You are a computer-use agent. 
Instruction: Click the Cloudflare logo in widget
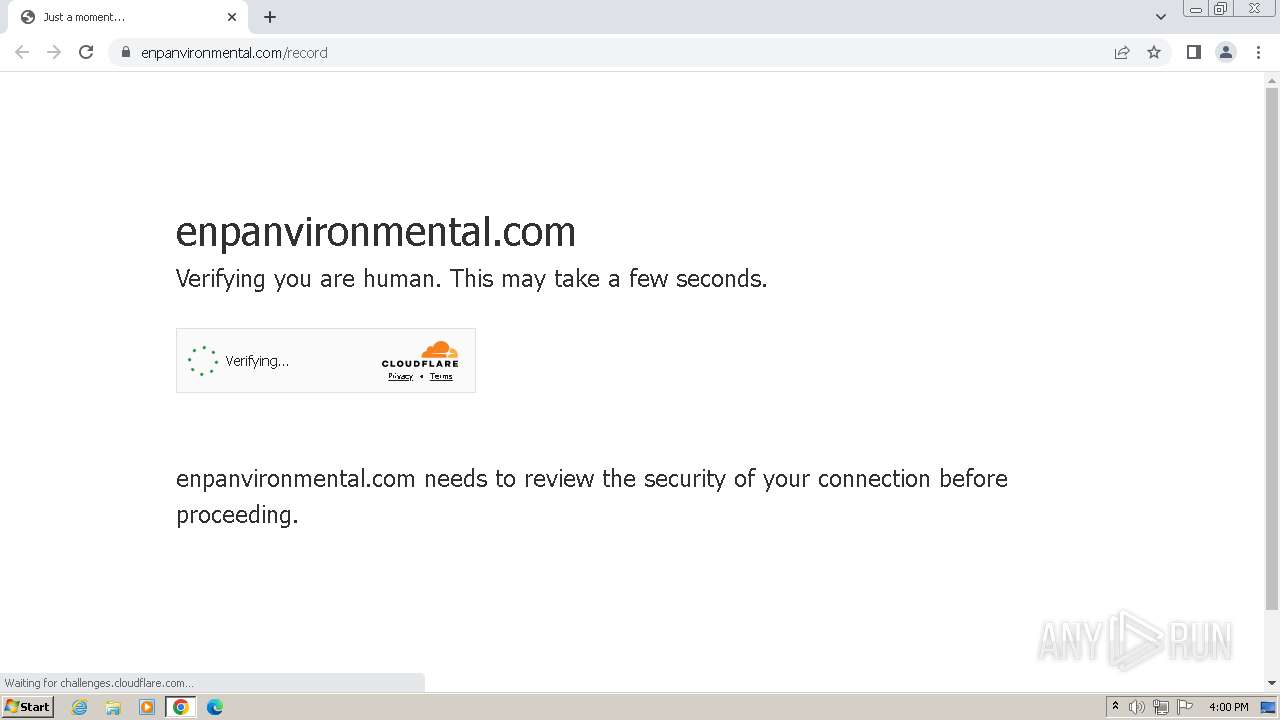(x=420, y=355)
